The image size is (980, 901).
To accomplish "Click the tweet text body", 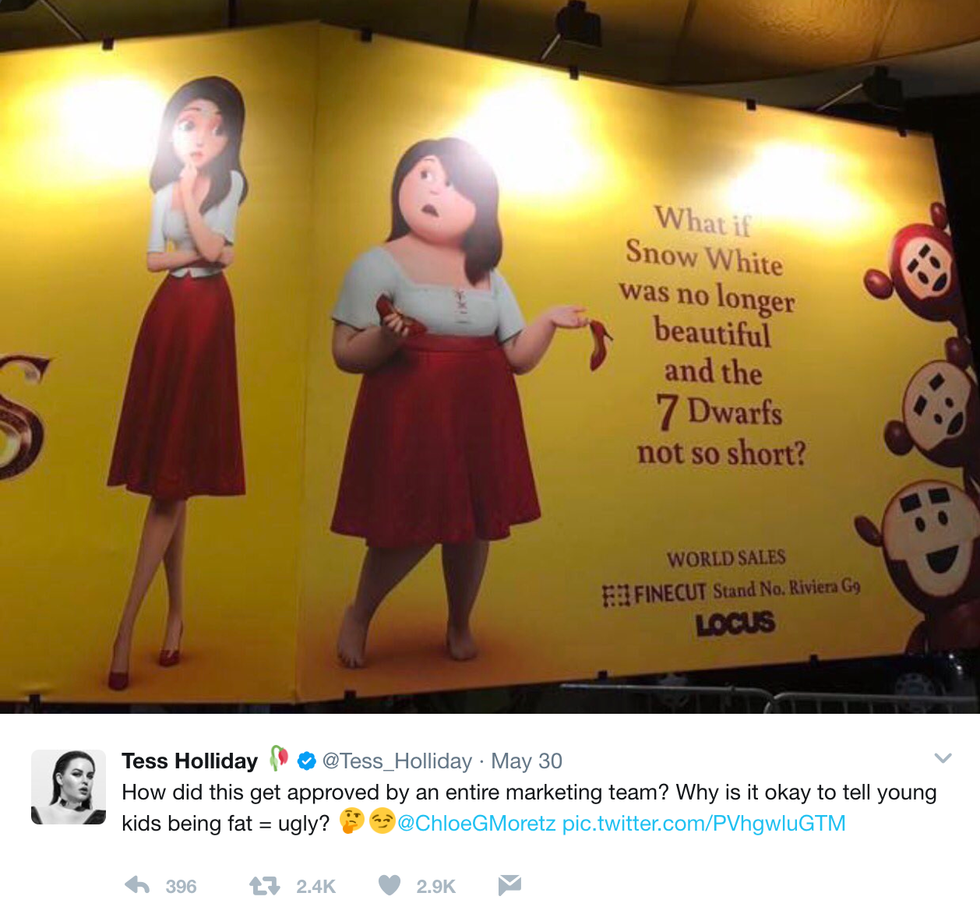I will click(x=529, y=808).
